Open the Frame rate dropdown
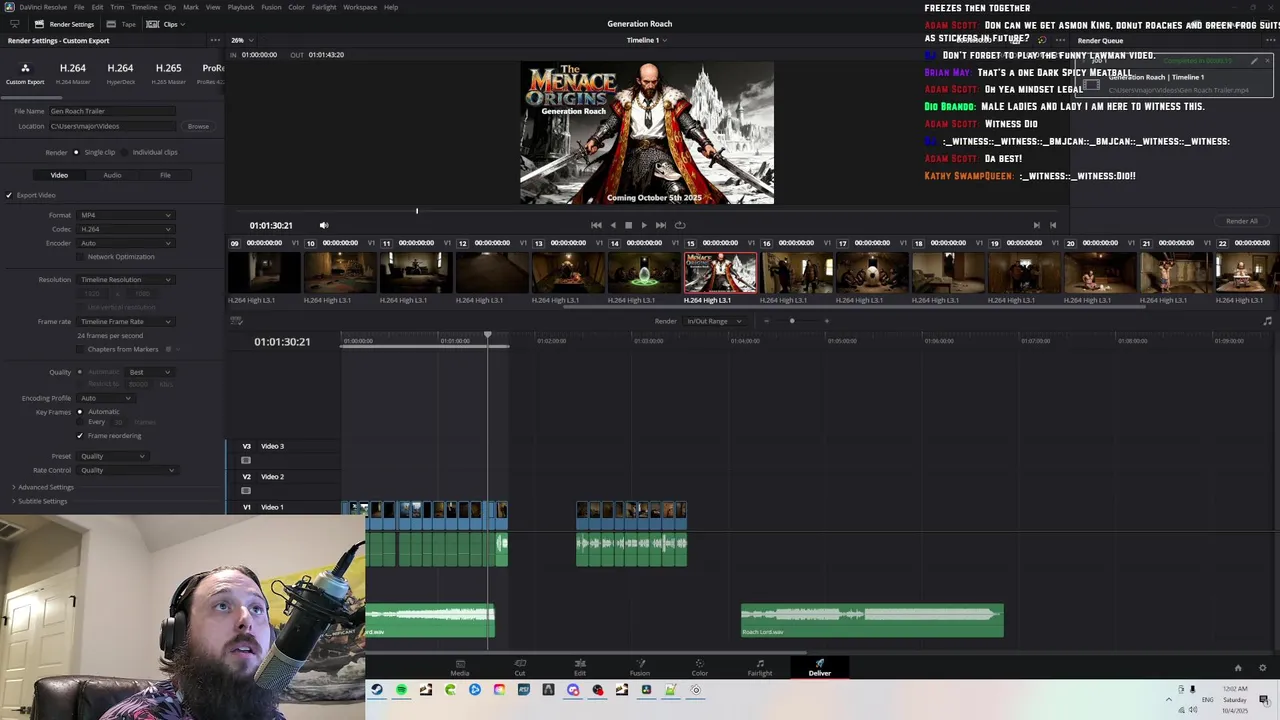1280x720 pixels. point(126,322)
